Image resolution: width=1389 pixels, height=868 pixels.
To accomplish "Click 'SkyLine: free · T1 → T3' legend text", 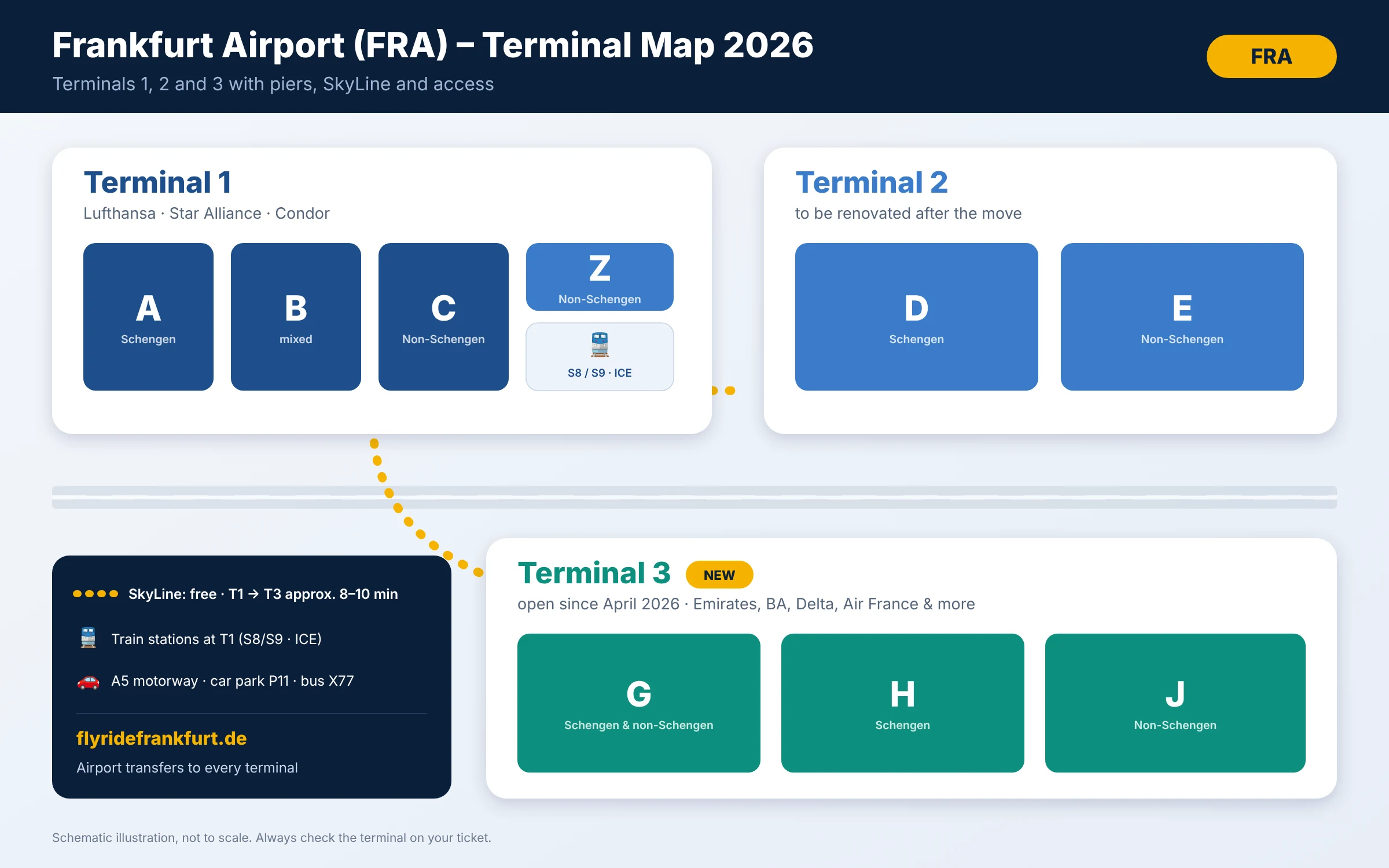I will coord(263,594).
